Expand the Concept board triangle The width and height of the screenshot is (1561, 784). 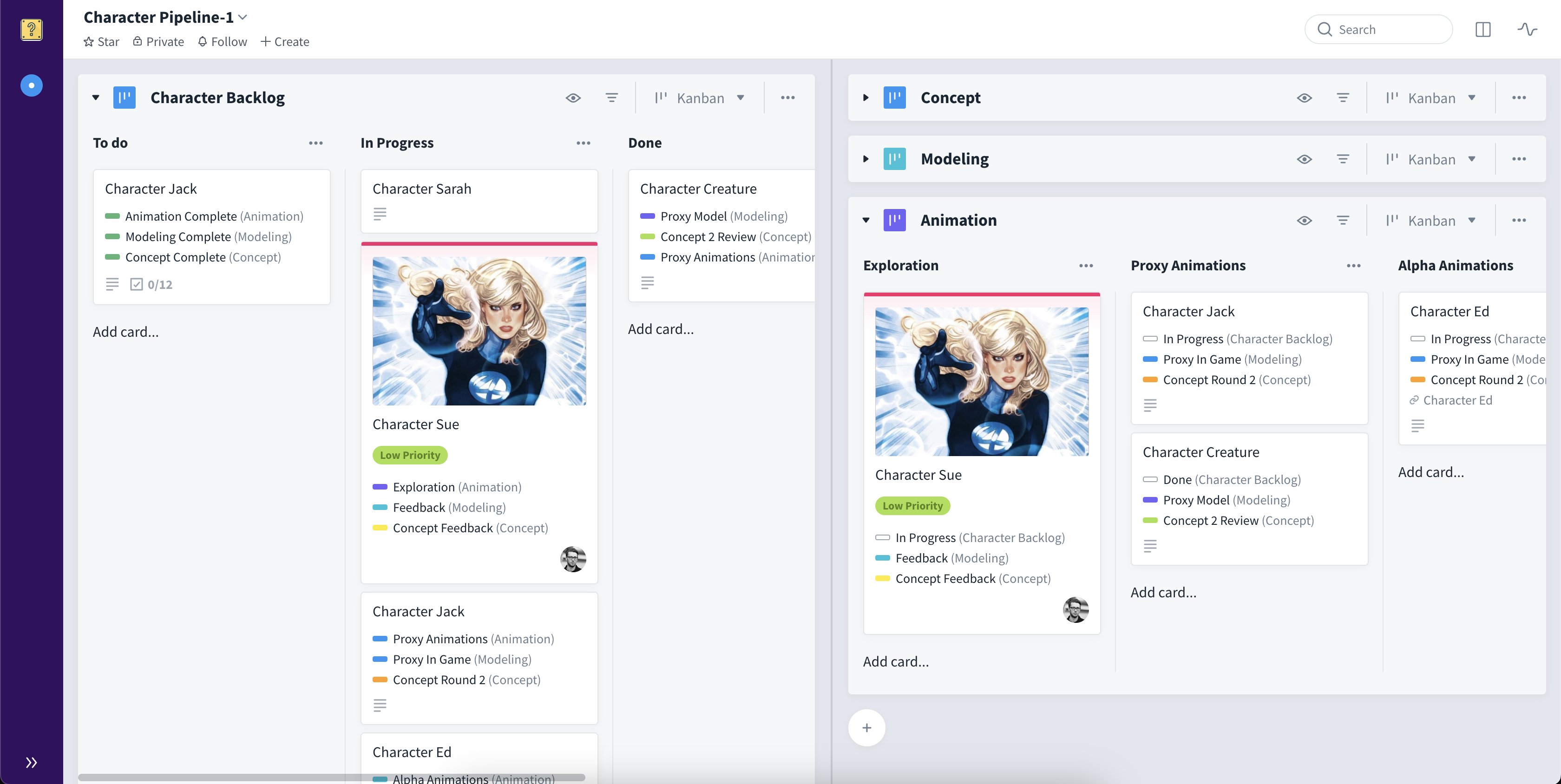pyautogui.click(x=866, y=98)
